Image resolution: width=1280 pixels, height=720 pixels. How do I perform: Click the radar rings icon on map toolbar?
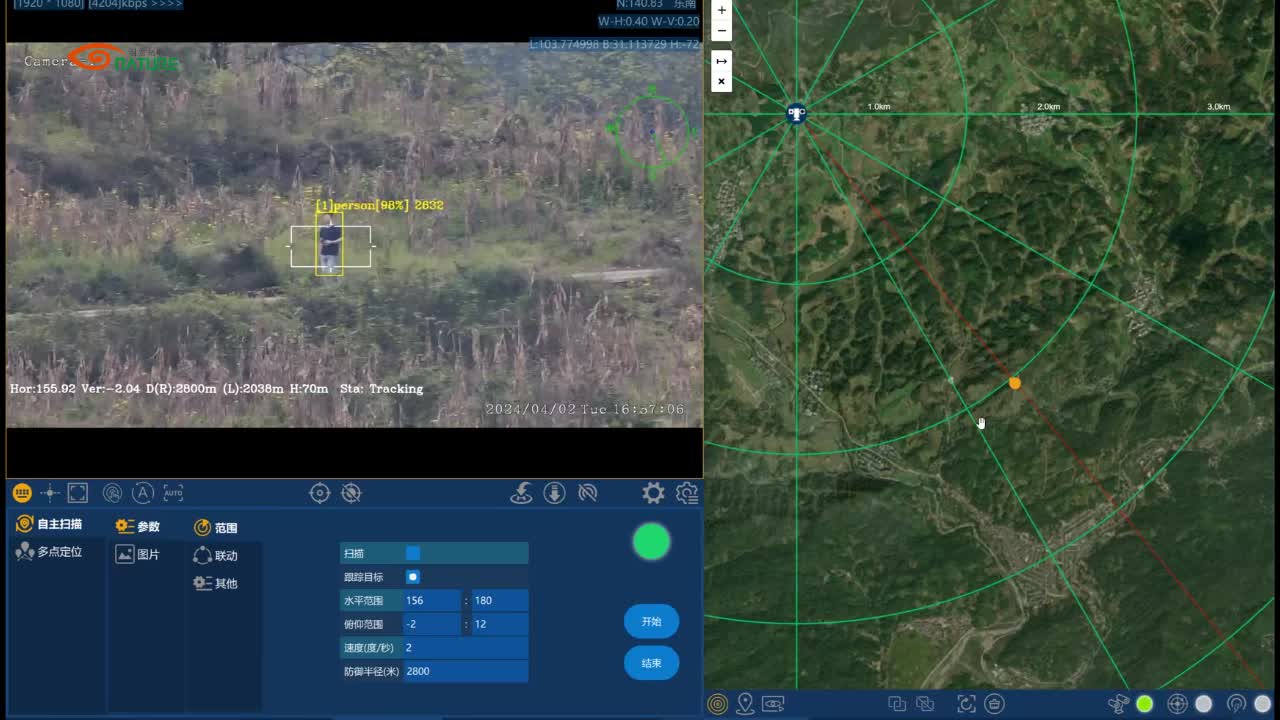click(x=717, y=704)
